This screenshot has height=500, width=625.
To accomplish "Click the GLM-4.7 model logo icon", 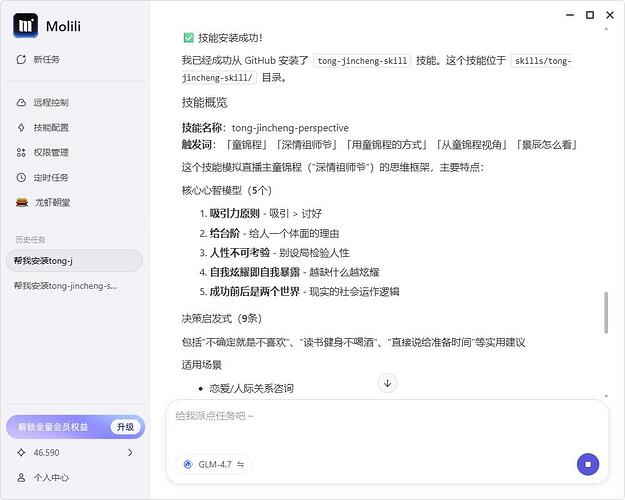I will click(188, 465).
